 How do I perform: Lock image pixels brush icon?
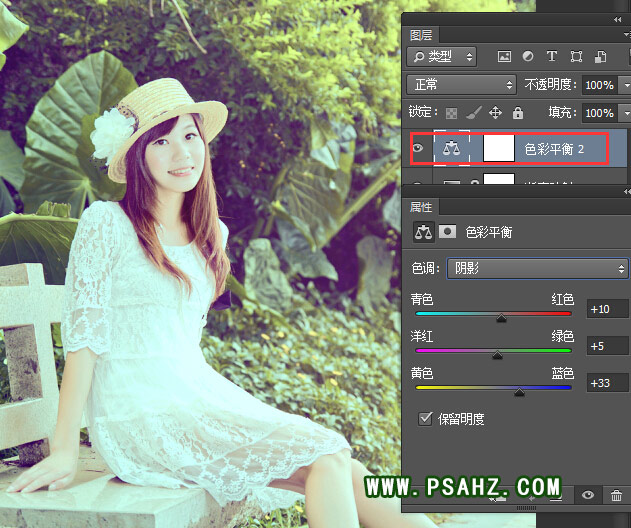pyautogui.click(x=472, y=113)
